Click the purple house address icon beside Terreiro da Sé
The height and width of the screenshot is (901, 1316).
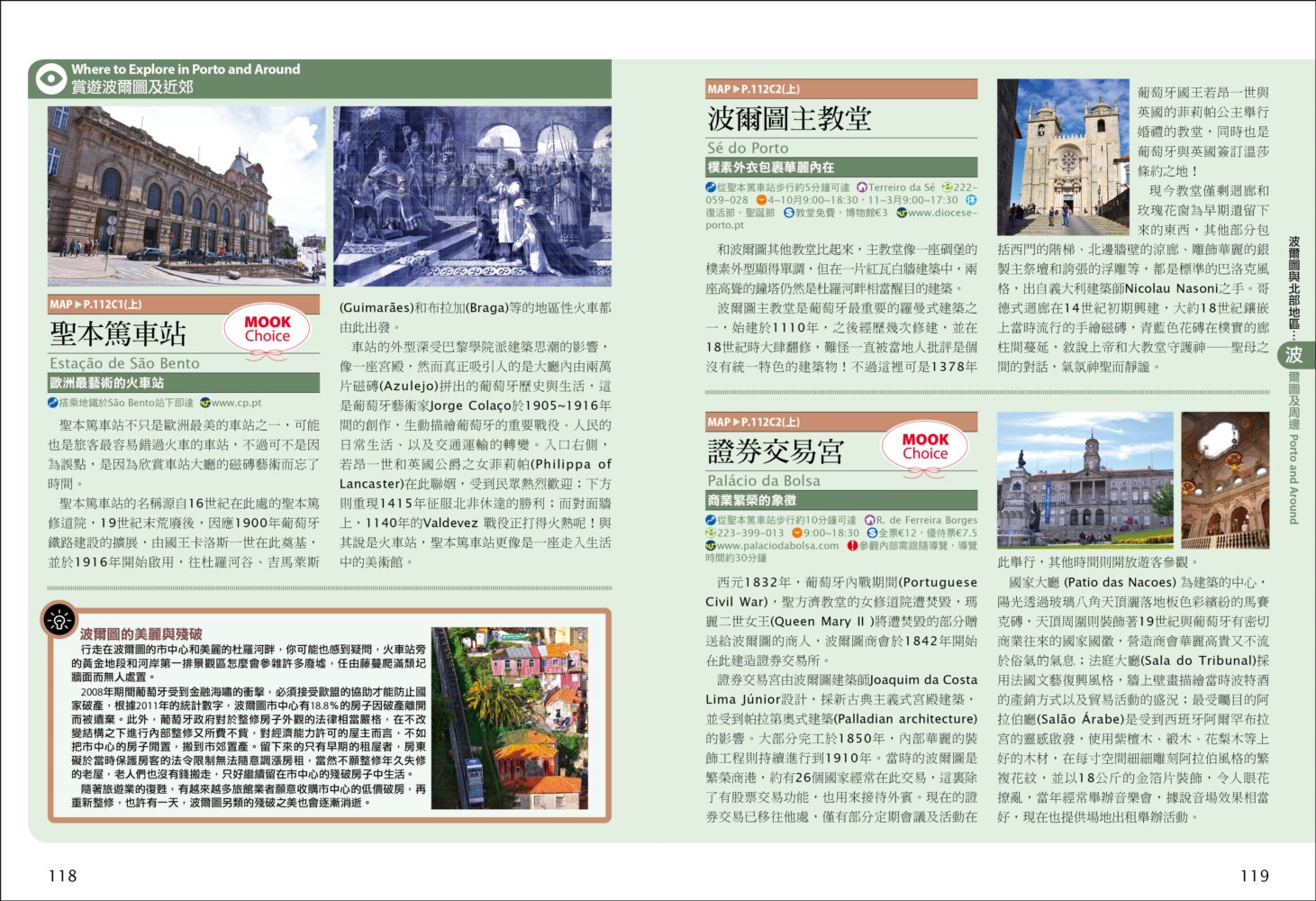tap(862, 187)
